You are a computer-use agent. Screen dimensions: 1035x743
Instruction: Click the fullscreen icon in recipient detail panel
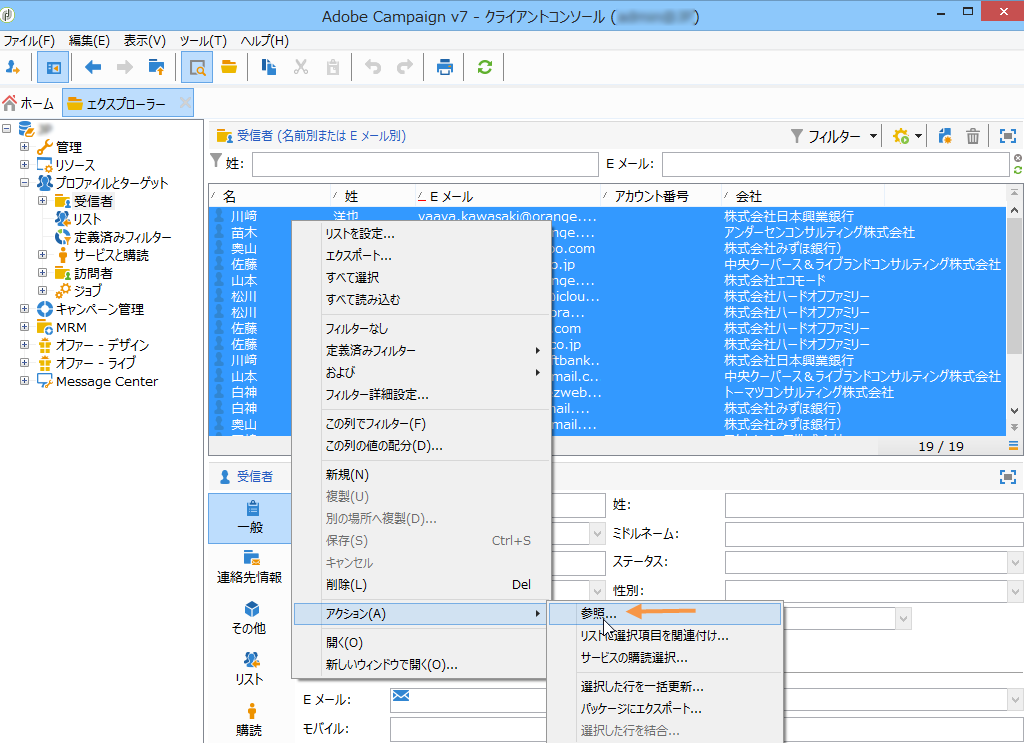click(1008, 477)
